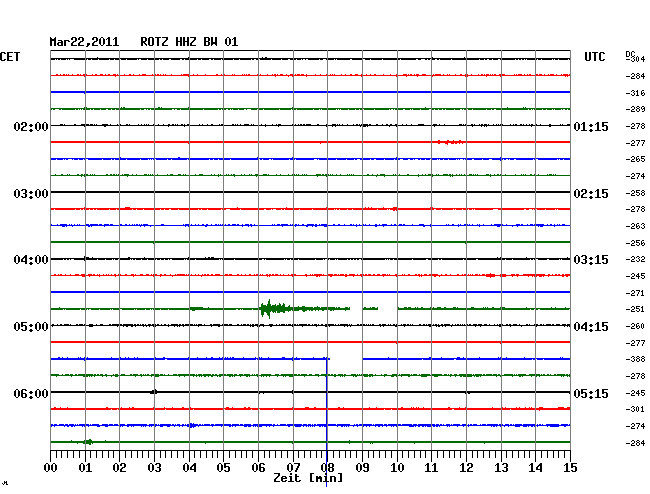Click the green spike on the bottom trace
650x494 pixels.
(x=88, y=442)
